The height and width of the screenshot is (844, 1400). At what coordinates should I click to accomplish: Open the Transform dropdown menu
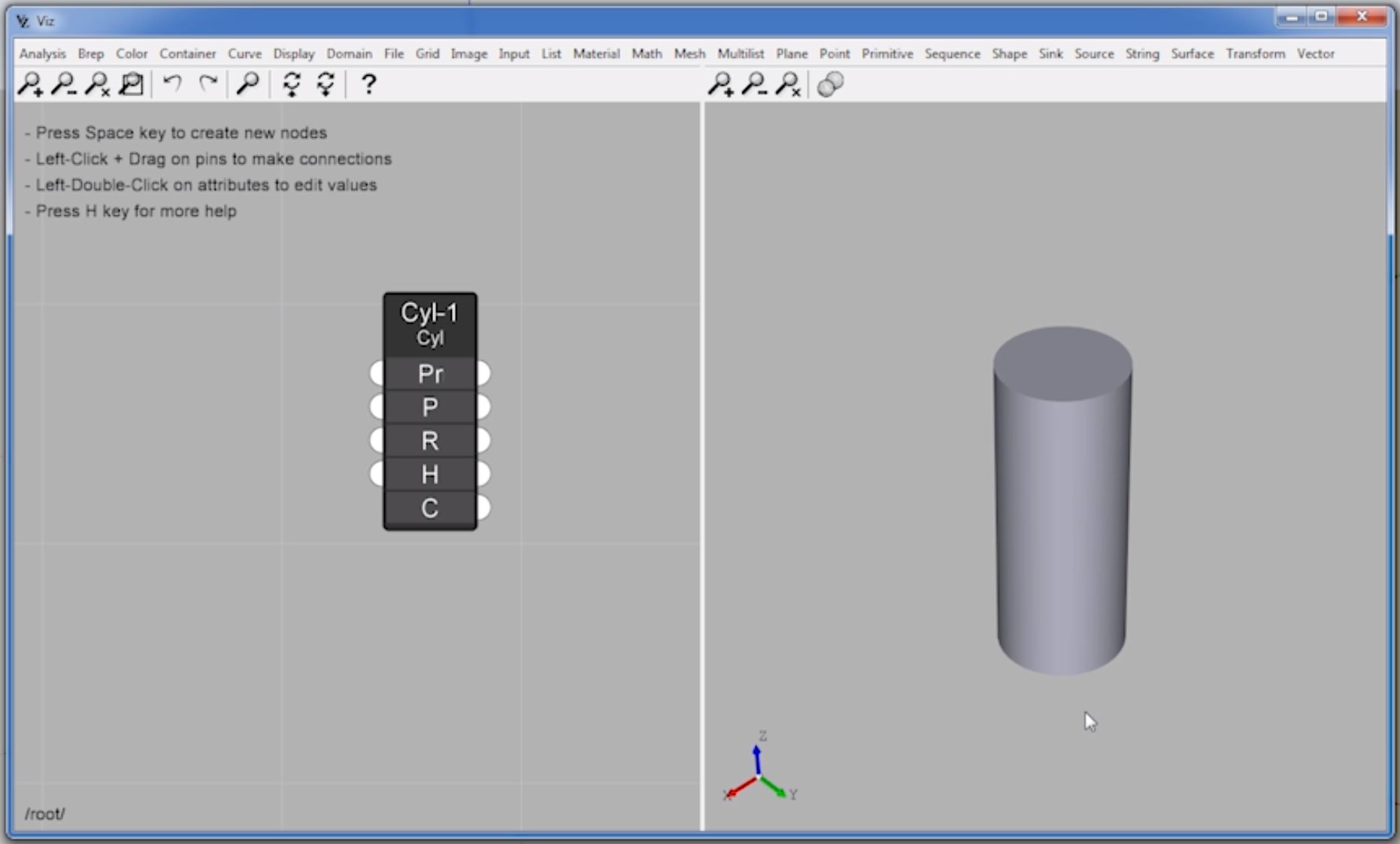tap(1254, 53)
